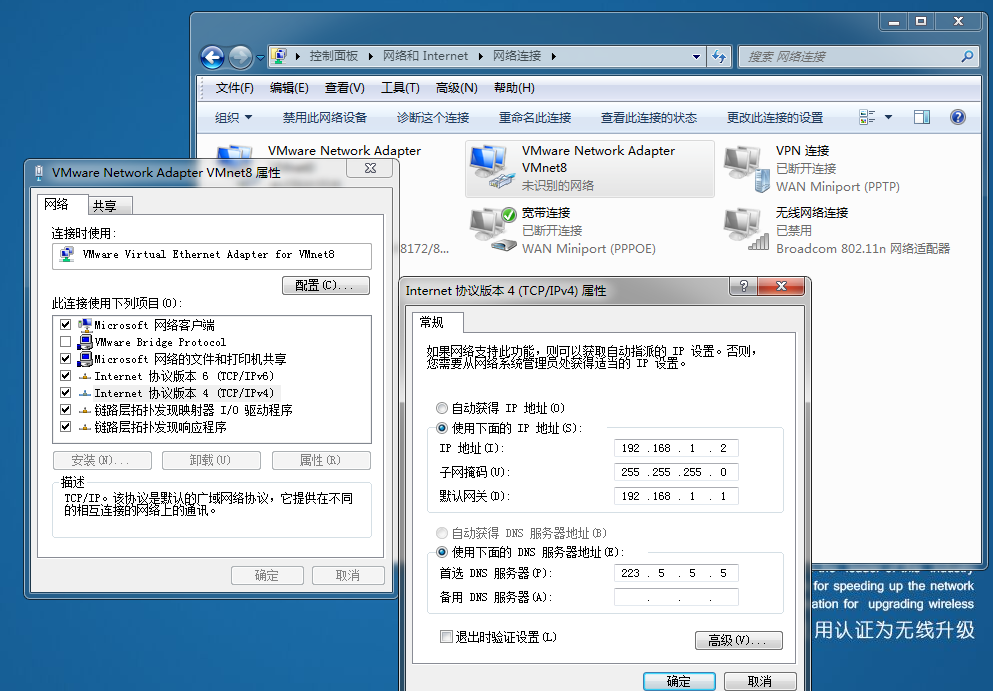
Task: Toggle 链路层拓扑发现响应程序 checkbox
Action: tap(65, 427)
